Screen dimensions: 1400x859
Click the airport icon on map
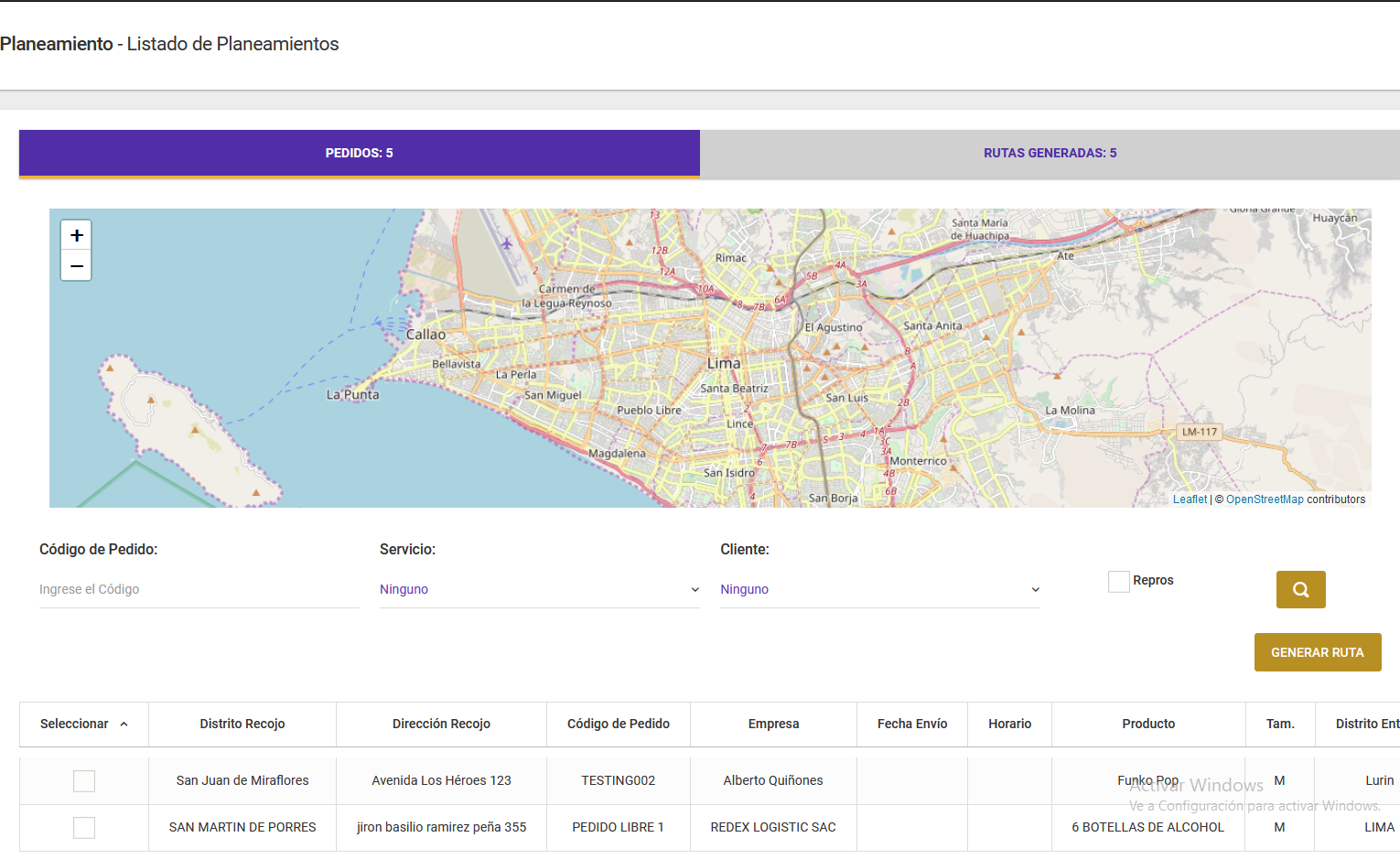(507, 243)
